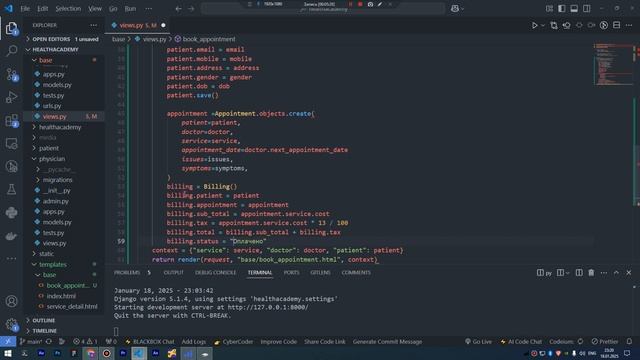Open the Docker whale icon in activity bar
The width and height of the screenshot is (640, 360).
[x=11, y=236]
